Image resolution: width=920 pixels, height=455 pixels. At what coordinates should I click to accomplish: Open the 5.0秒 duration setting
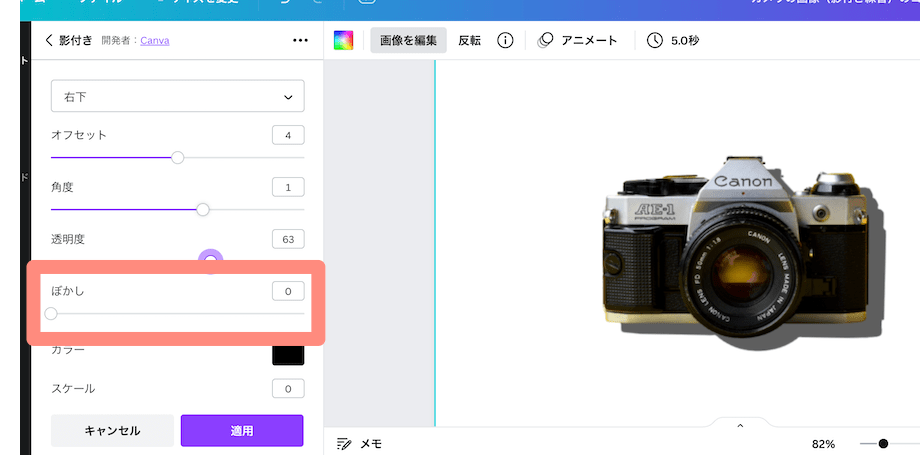(x=673, y=41)
